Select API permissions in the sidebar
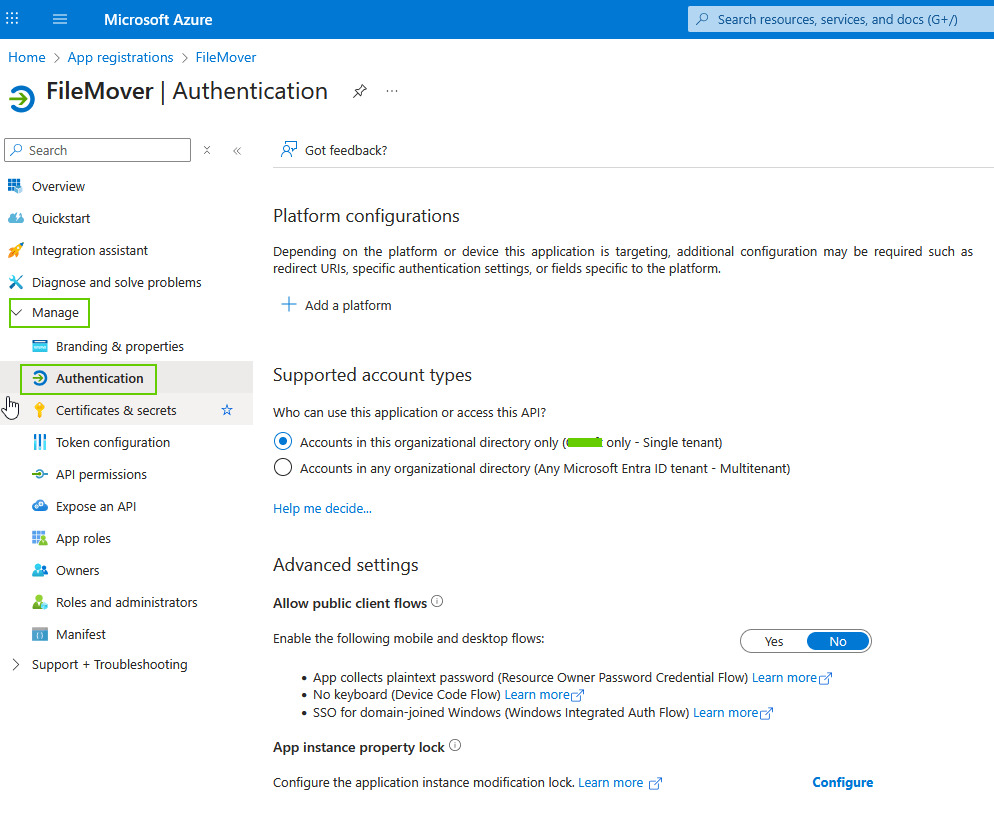The image size is (994, 831). click(103, 474)
